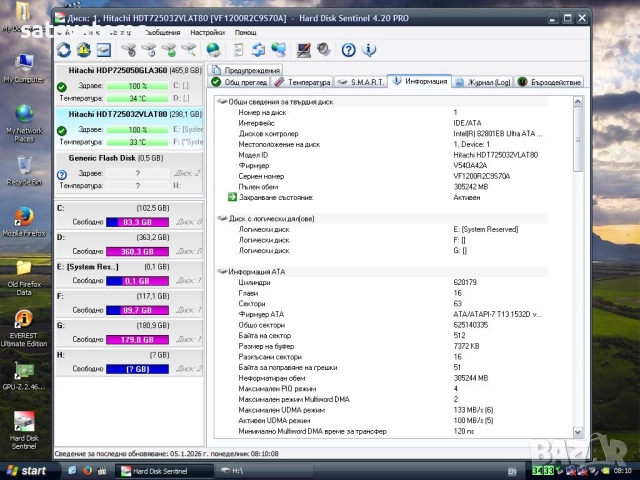640x480 pixels.
Task: Open the Настройки menu
Action: coord(206,32)
